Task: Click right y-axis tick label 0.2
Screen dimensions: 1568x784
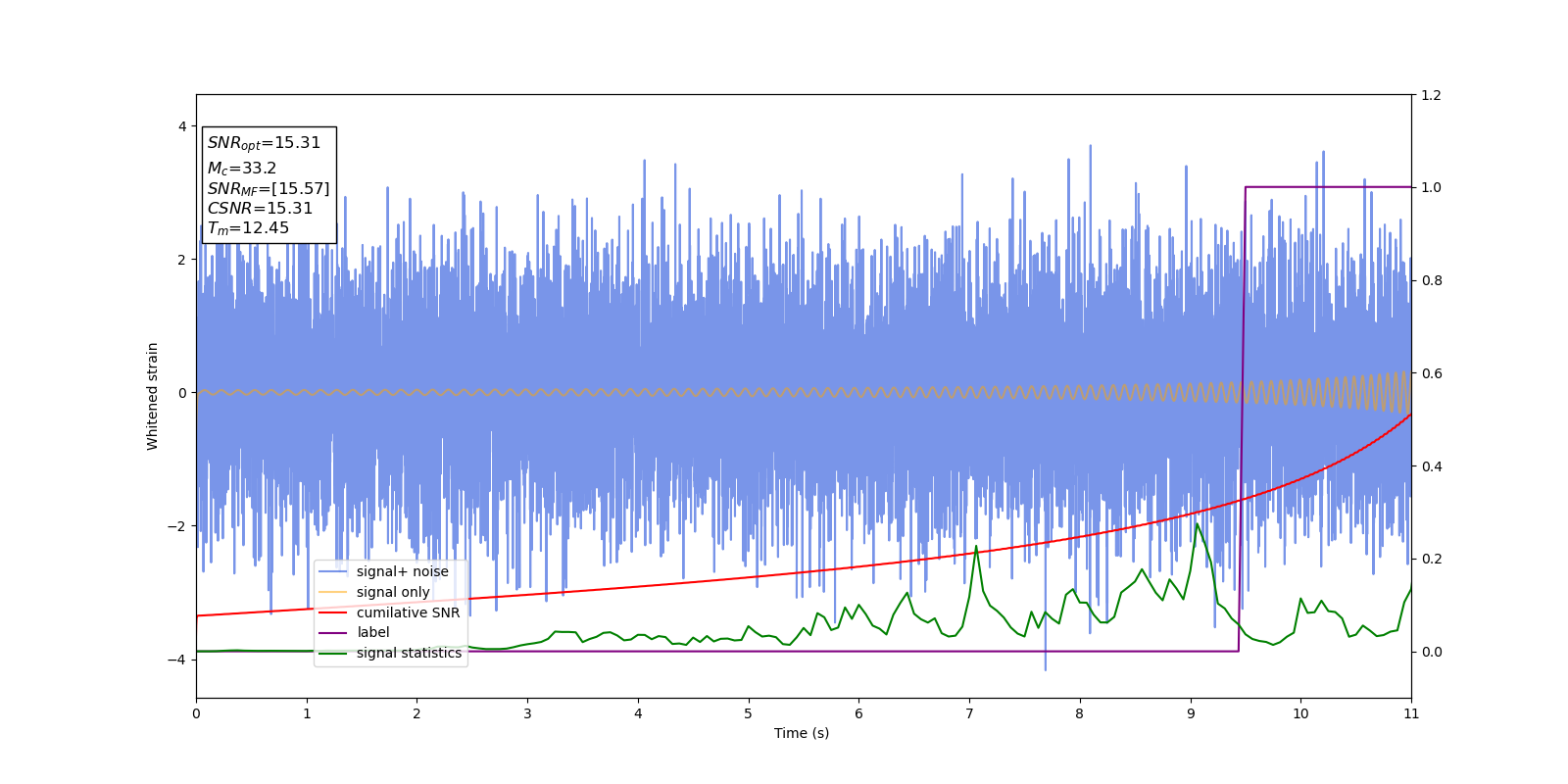Action: pos(1431,559)
